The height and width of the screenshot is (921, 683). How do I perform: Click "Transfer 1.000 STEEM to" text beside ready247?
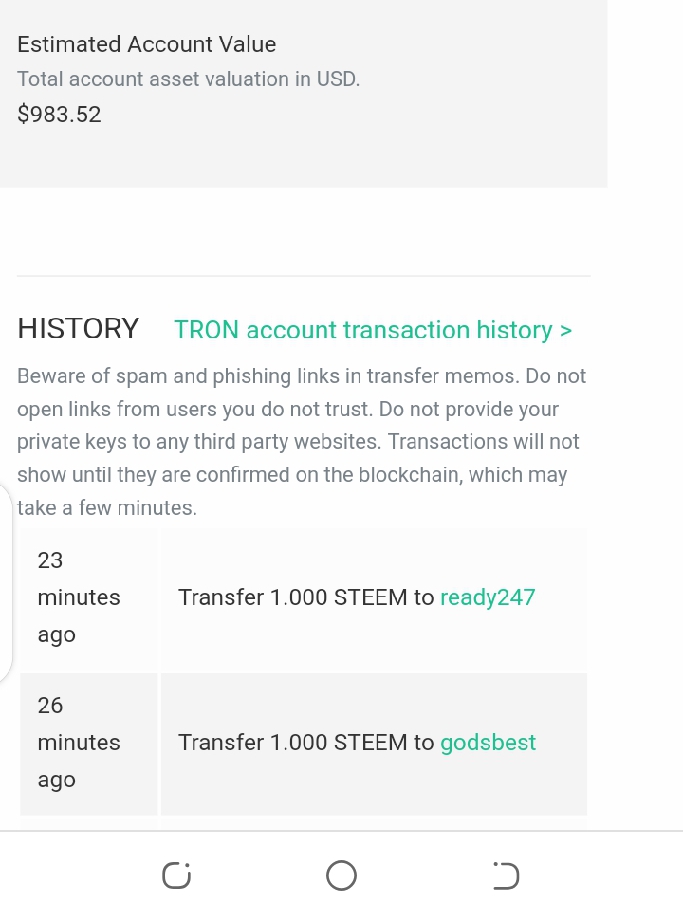[x=306, y=597]
